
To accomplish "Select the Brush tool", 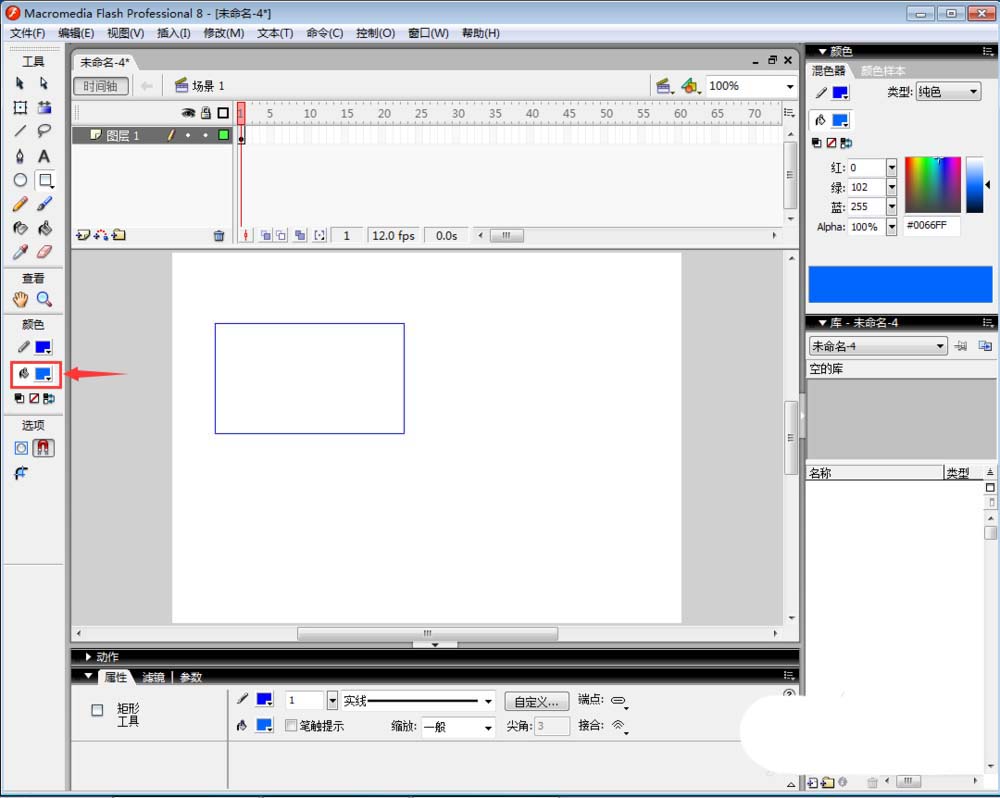I will (44, 204).
